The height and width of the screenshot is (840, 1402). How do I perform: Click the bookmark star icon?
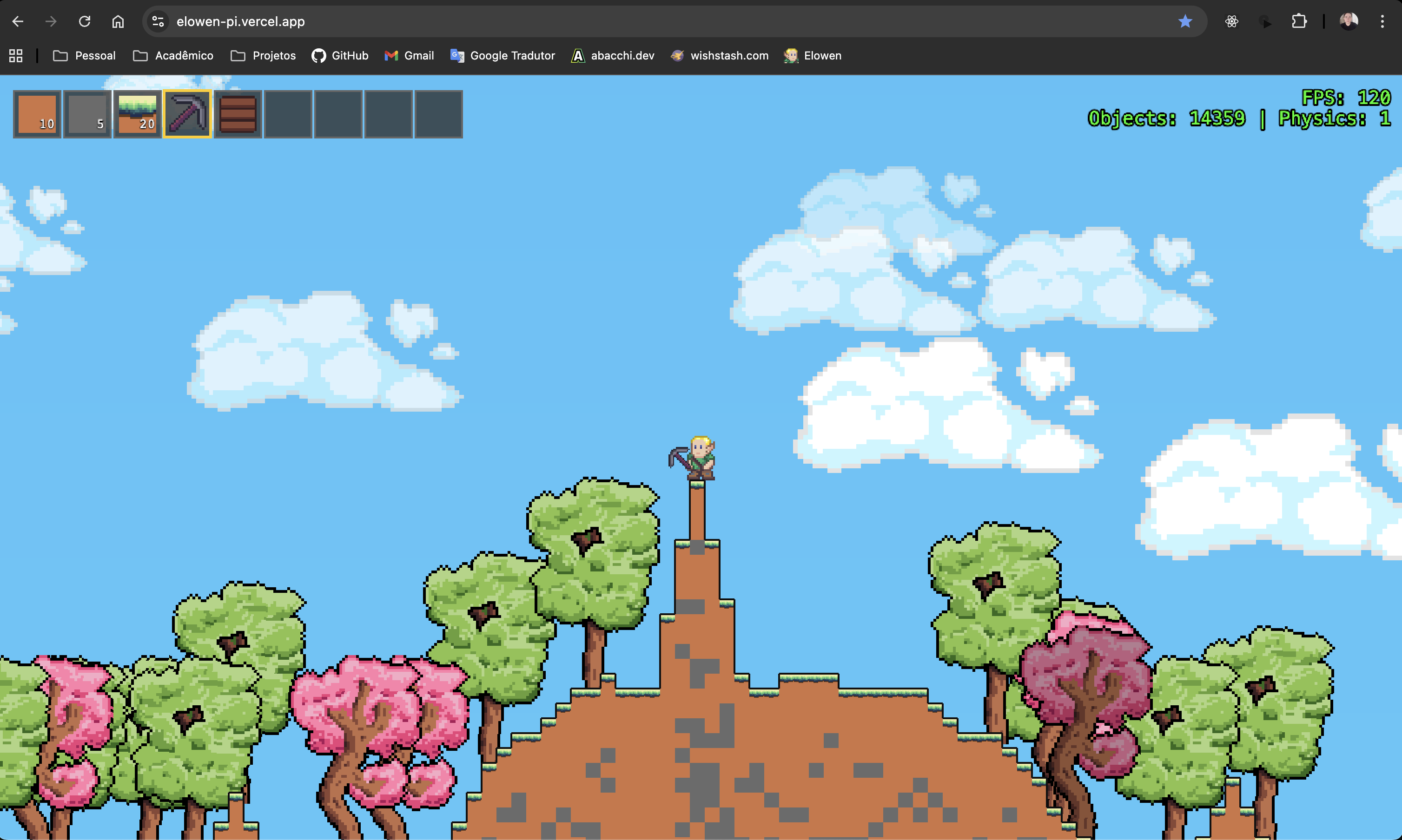point(1184,21)
